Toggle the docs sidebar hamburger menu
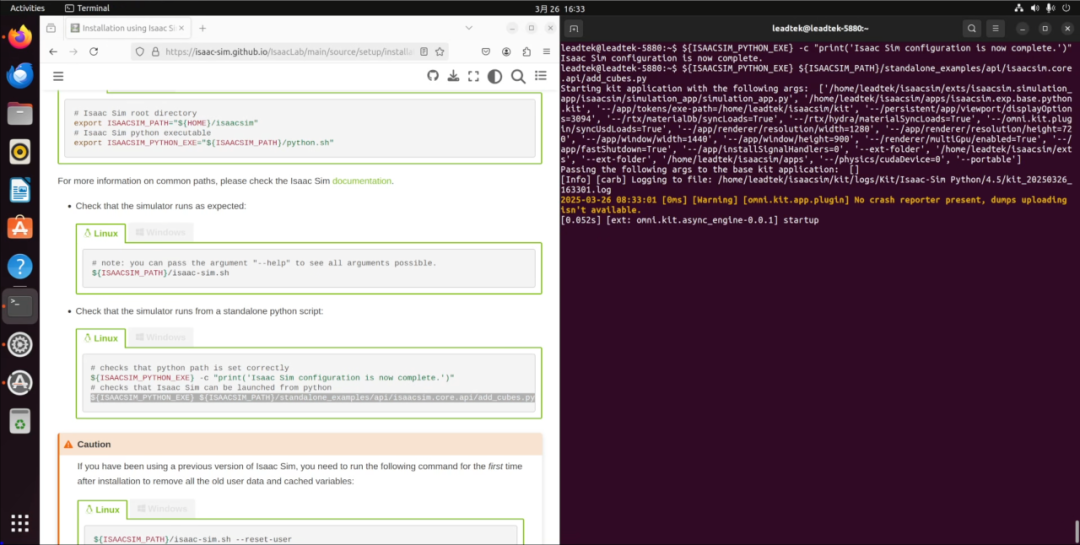 58,76
